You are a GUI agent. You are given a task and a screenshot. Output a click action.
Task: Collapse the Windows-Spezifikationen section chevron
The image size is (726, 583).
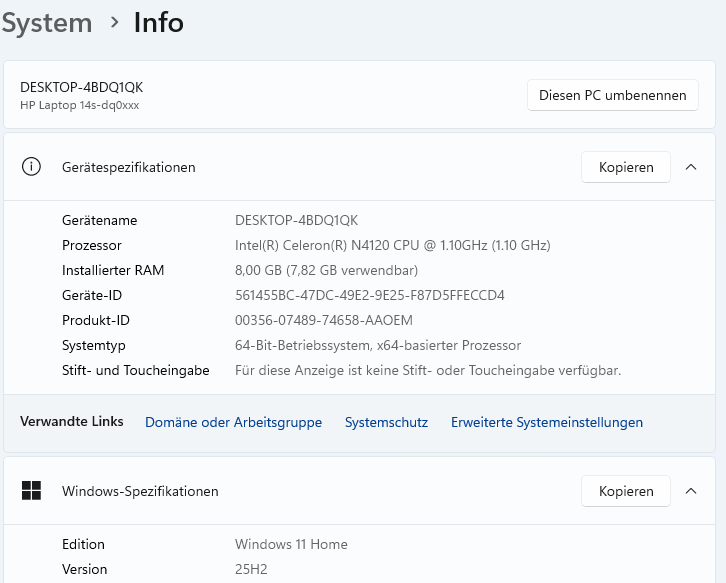coord(691,491)
